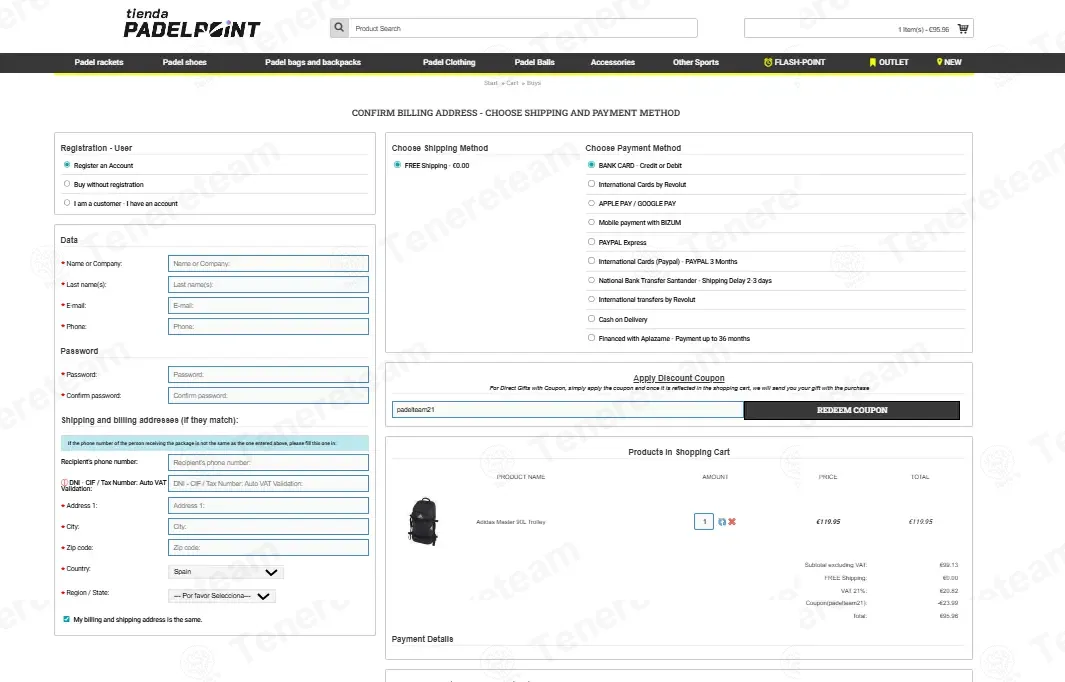Choose I am a customer option
The height and width of the screenshot is (682, 1065).
point(67,203)
